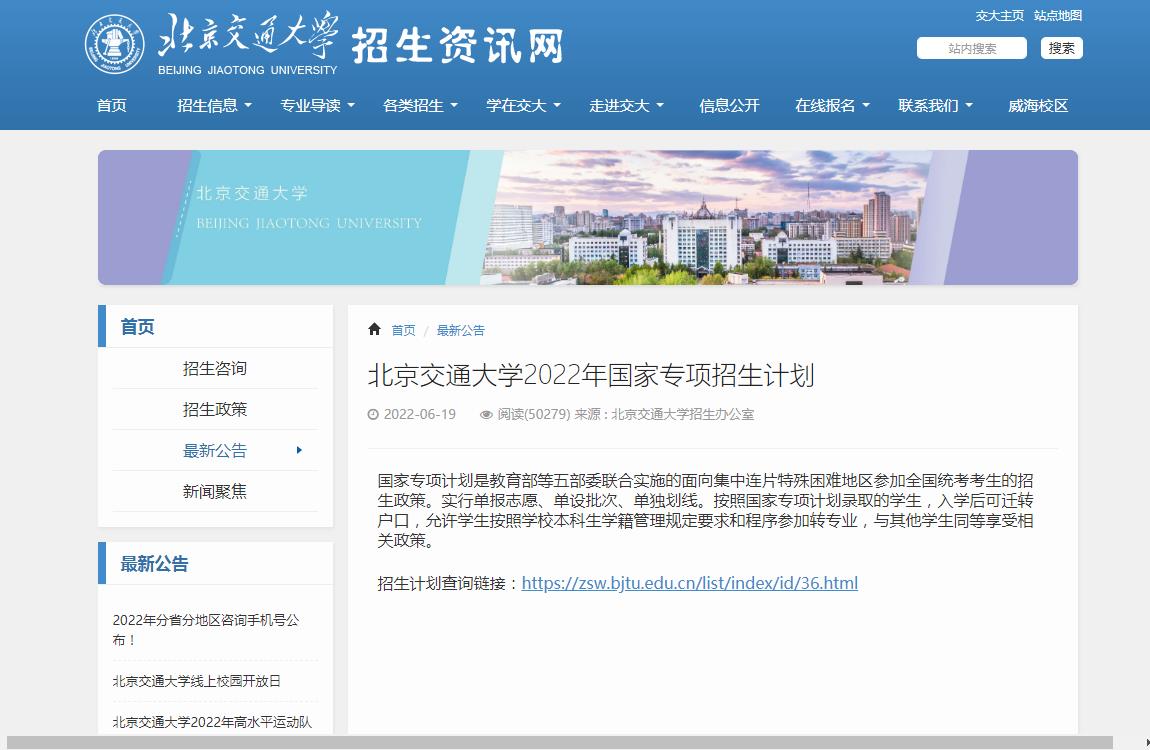Click the 招生资讯网 site title
The image size is (1150, 750).
[x=458, y=45]
